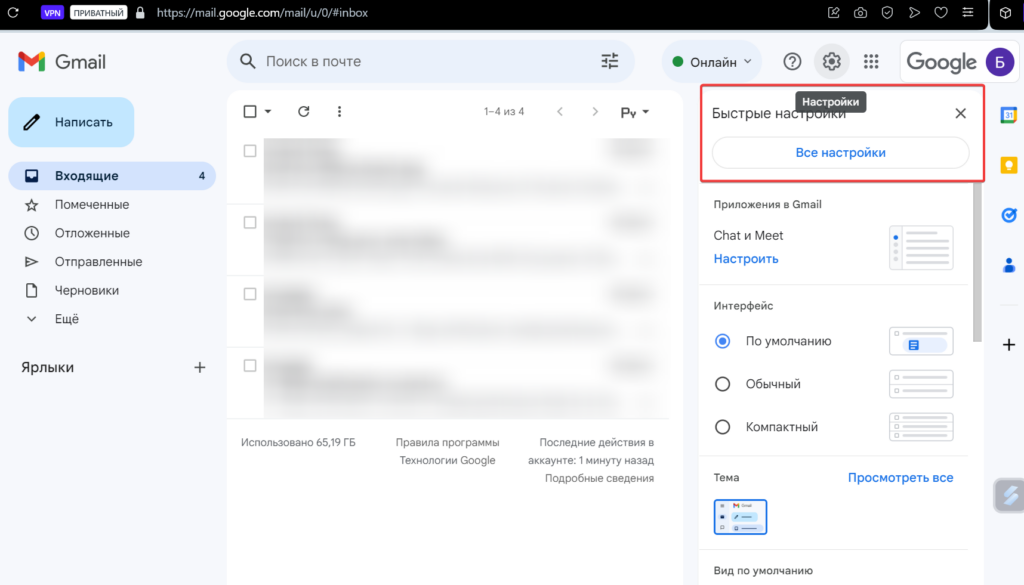
Task: Open Правила программы link
Action: (x=447, y=443)
